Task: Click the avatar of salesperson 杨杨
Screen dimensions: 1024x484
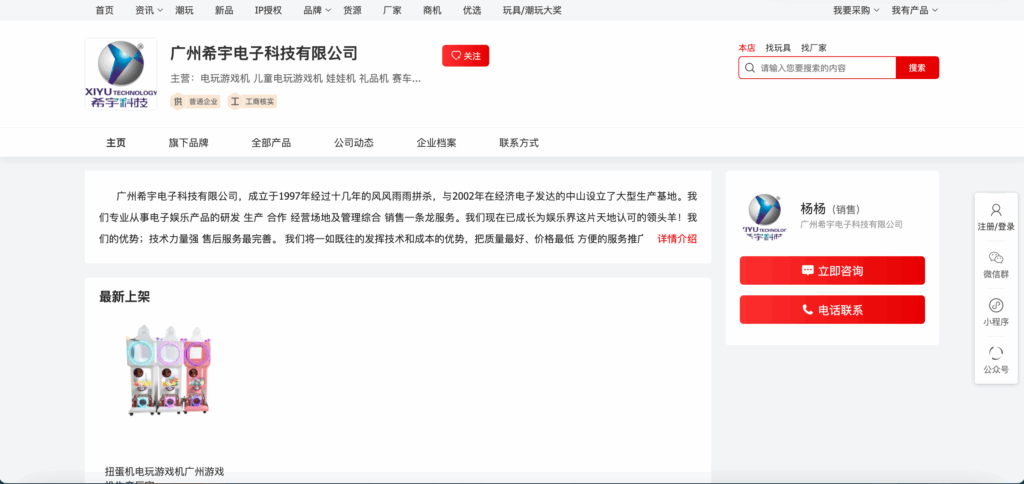Action: point(764,217)
